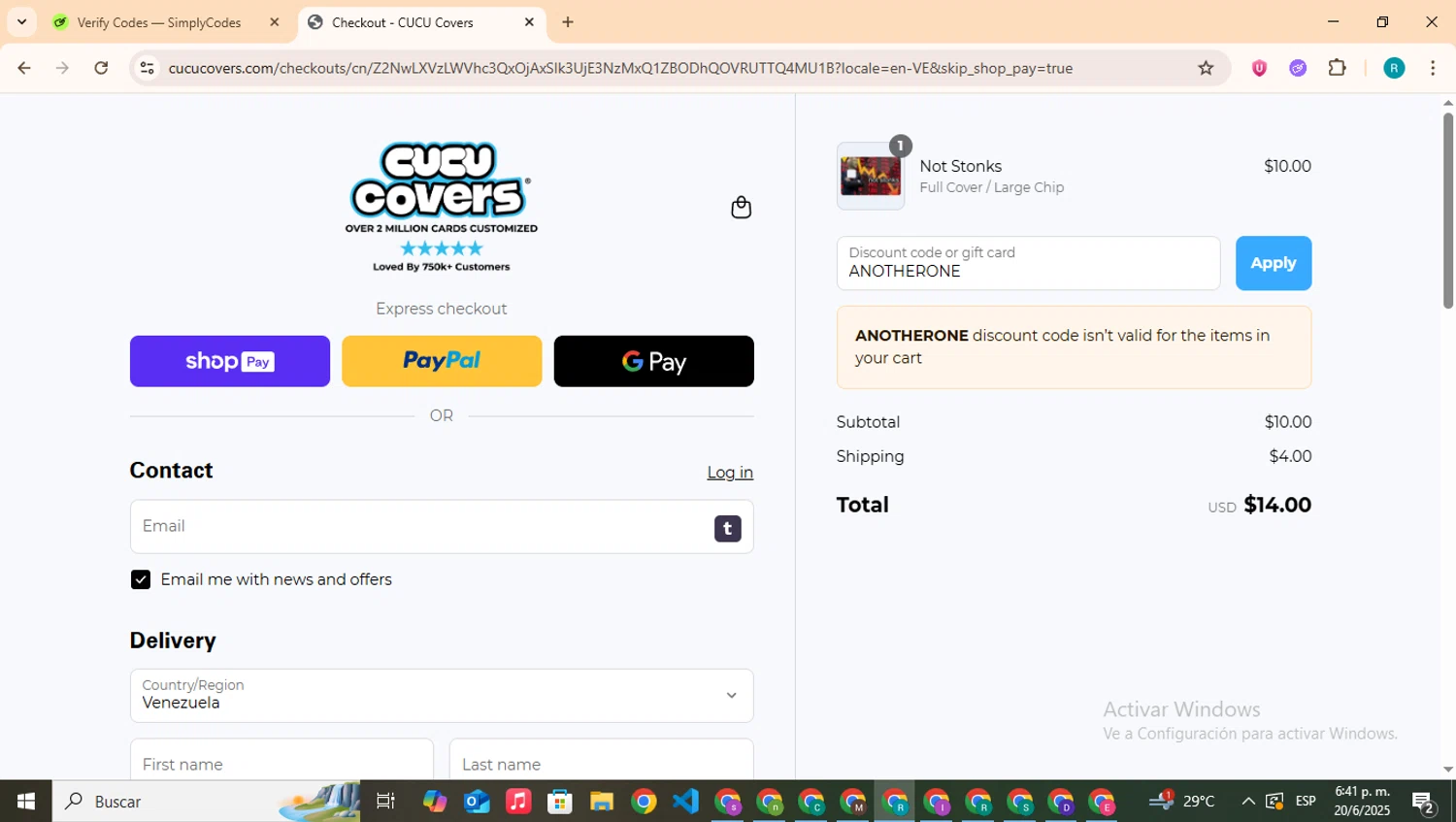Open the Music app taskbar icon
The height and width of the screenshot is (822, 1456).
point(518,802)
